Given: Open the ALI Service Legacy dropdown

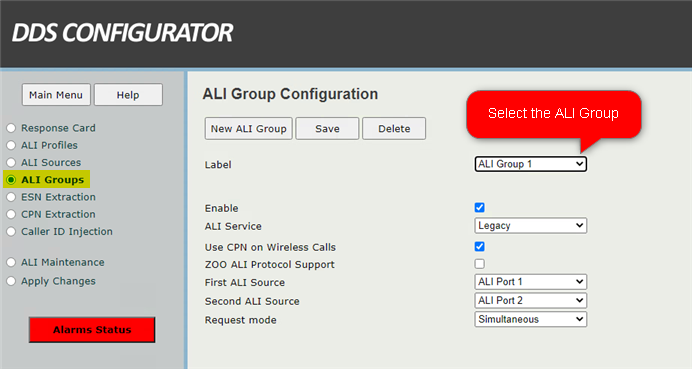Looking at the screenshot, I should (530, 226).
